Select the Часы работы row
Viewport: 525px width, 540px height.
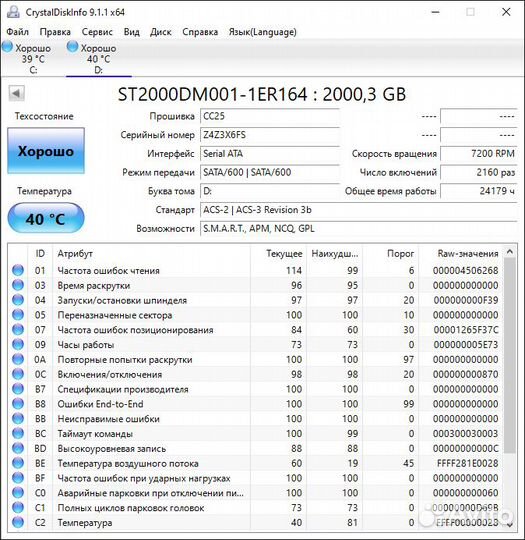pyautogui.click(x=255, y=344)
